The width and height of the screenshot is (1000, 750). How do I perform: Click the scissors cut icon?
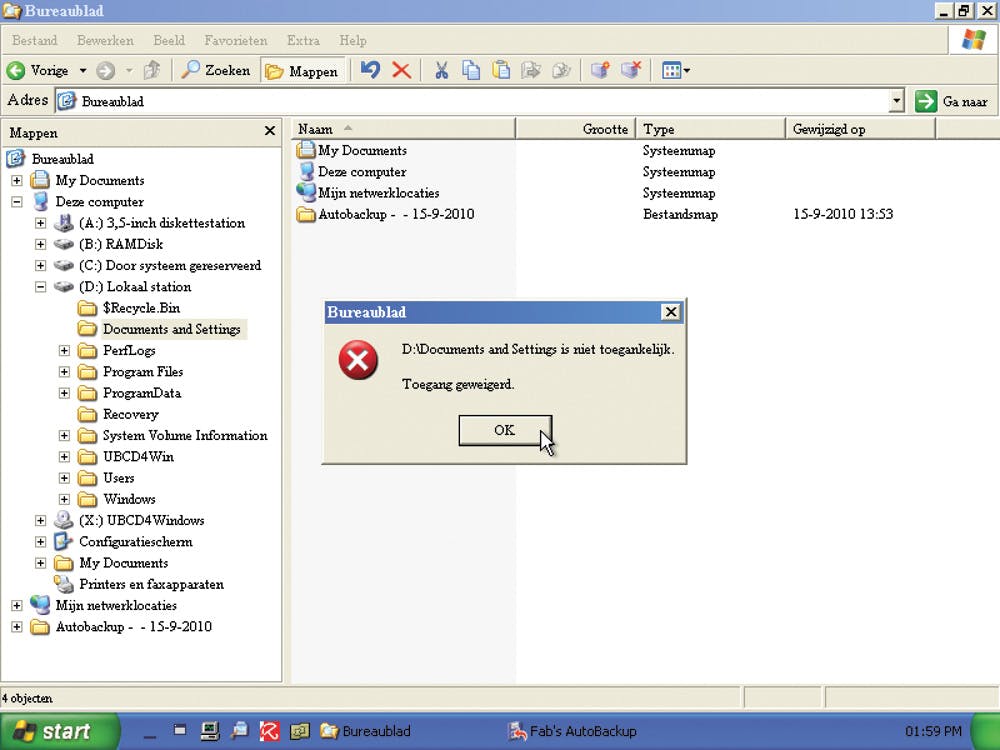coord(441,70)
